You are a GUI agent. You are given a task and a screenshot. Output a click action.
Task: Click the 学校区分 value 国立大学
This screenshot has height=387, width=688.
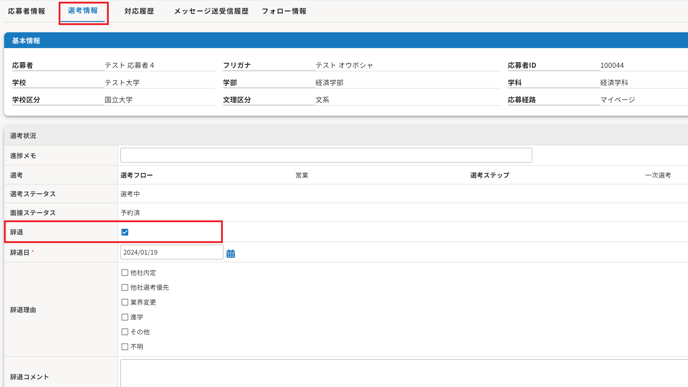pyautogui.click(x=118, y=100)
